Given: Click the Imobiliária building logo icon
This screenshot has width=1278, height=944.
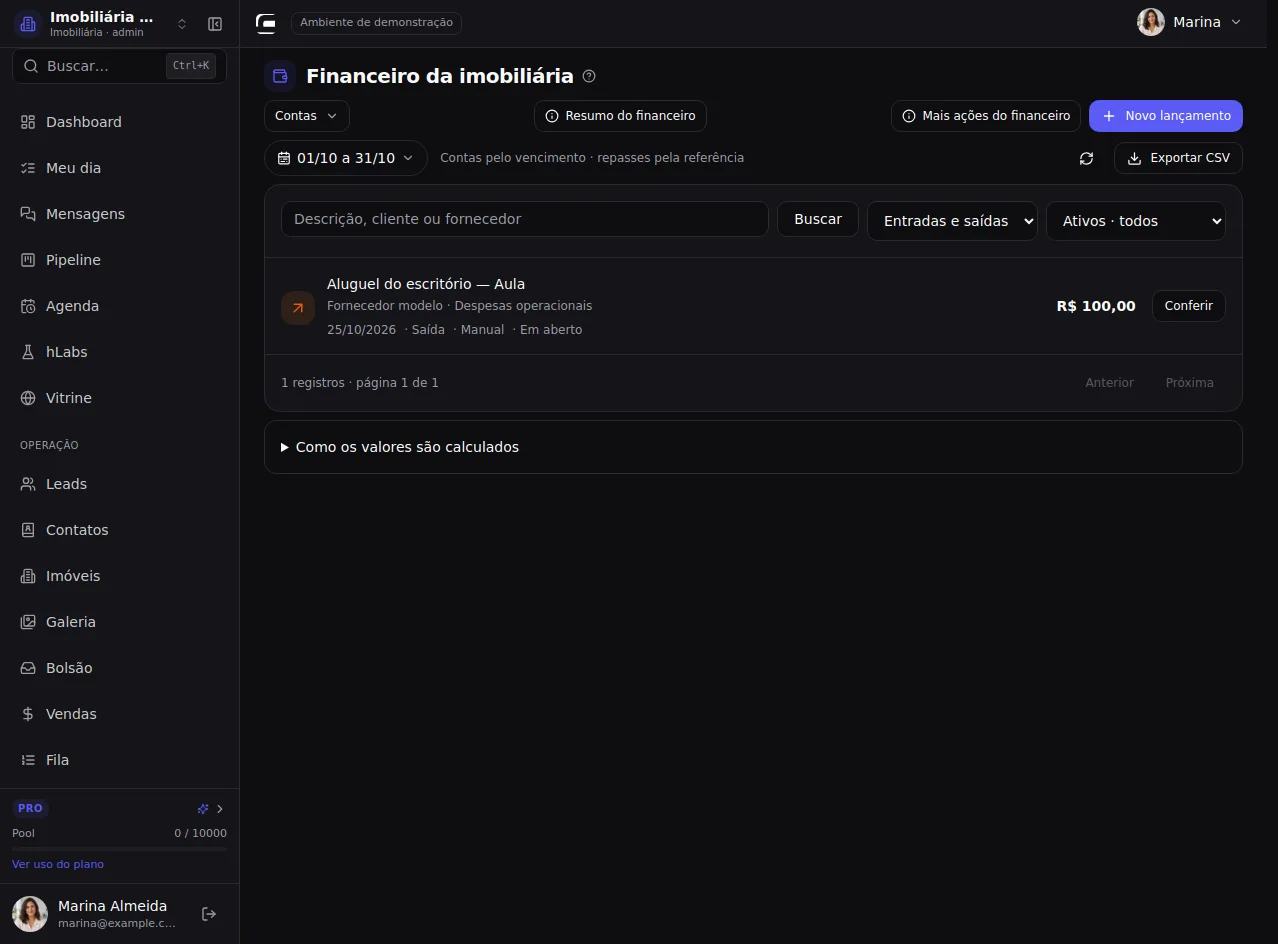Looking at the screenshot, I should click(28, 24).
